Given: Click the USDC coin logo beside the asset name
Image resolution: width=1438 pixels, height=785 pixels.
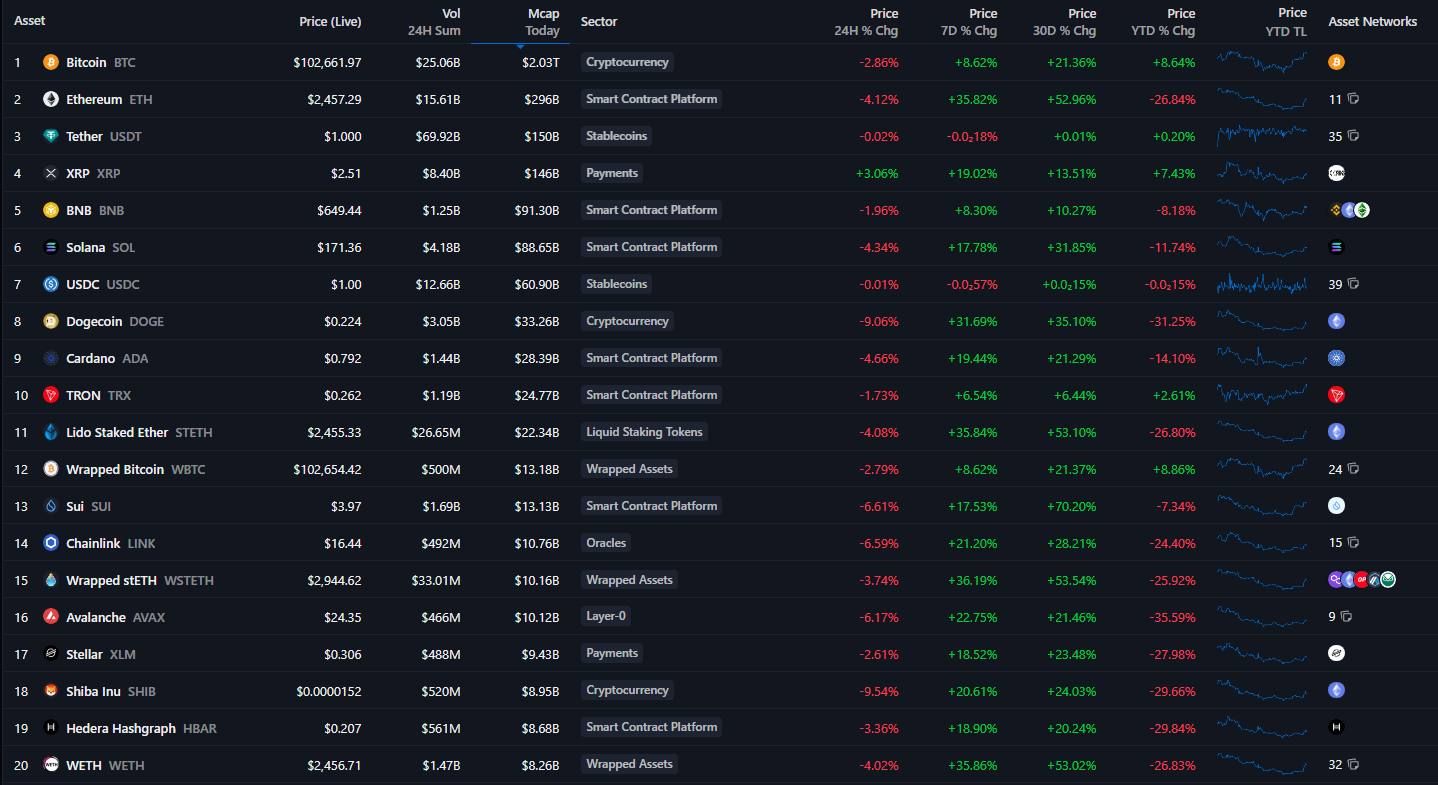Looking at the screenshot, I should point(51,284).
